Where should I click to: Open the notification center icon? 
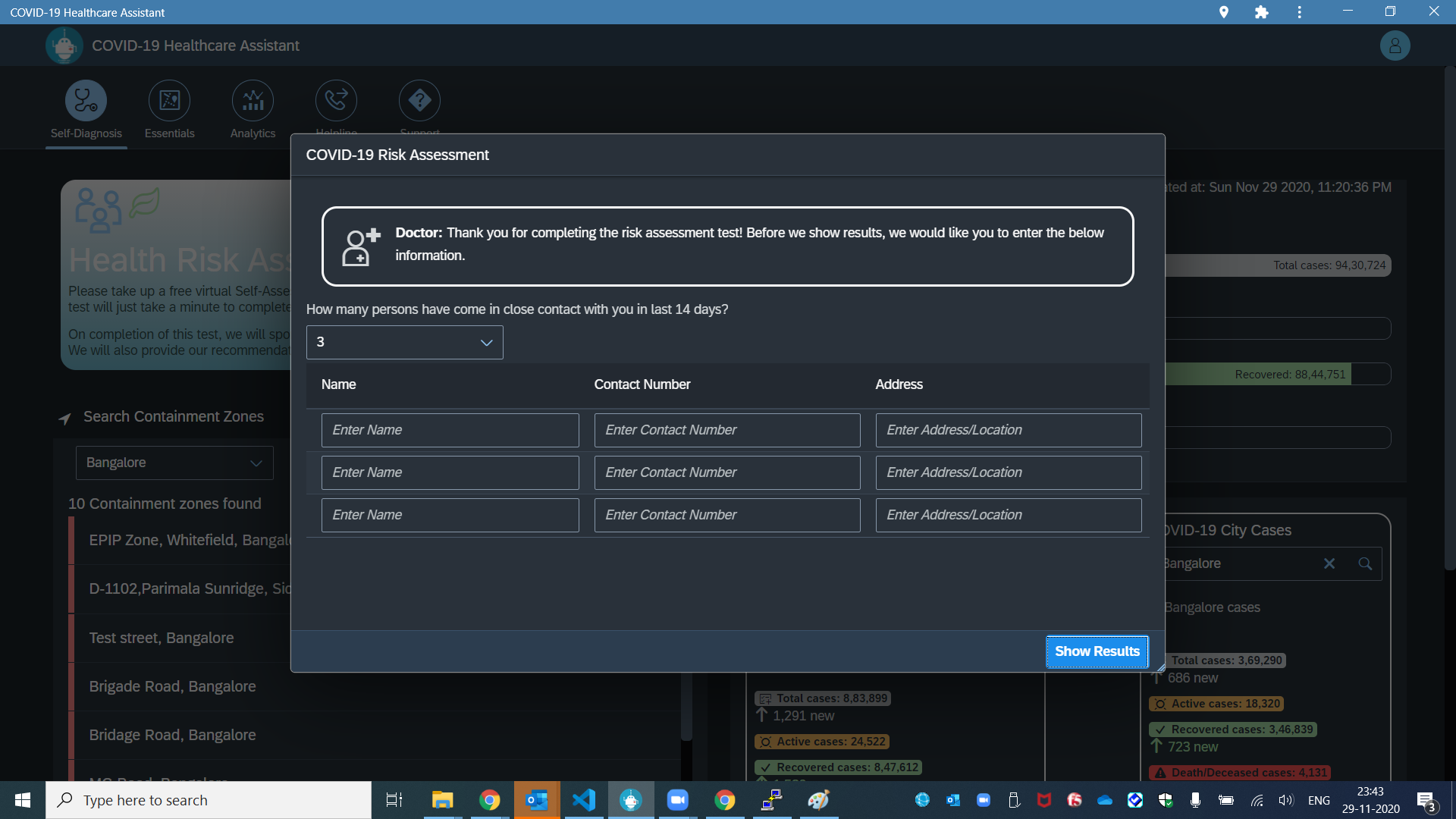point(1426,801)
